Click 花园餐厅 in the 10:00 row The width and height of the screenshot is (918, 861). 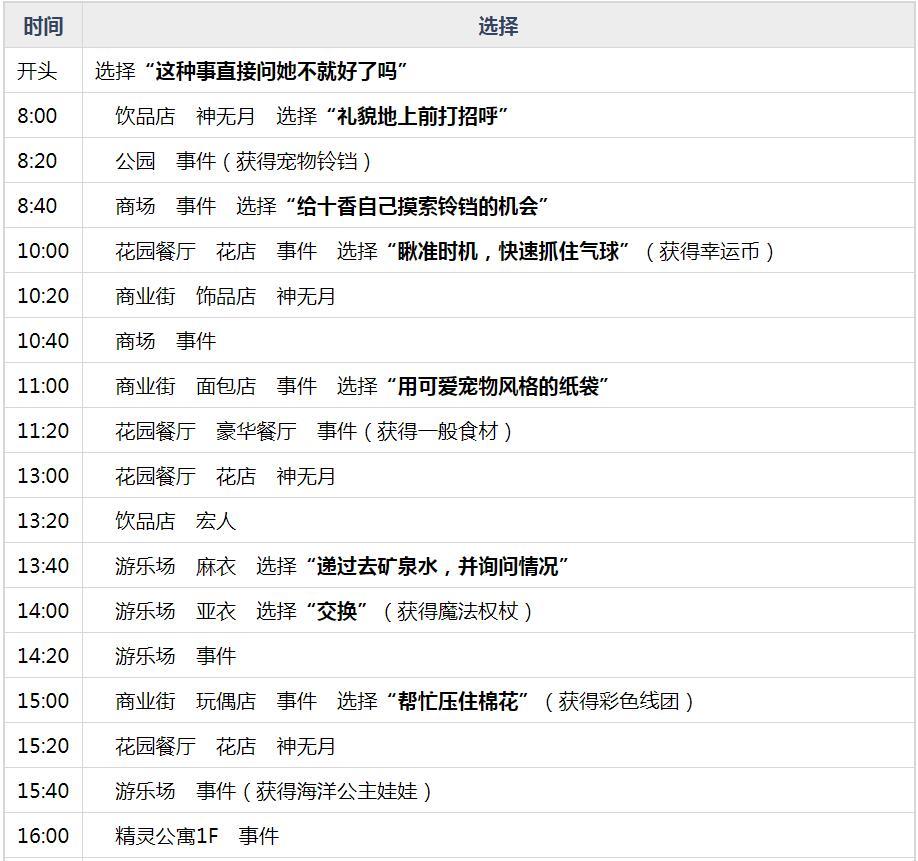(156, 251)
